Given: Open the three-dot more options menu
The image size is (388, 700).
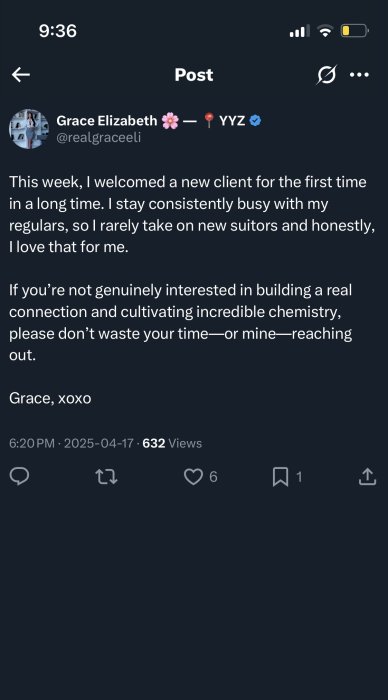Looking at the screenshot, I should (x=359, y=75).
